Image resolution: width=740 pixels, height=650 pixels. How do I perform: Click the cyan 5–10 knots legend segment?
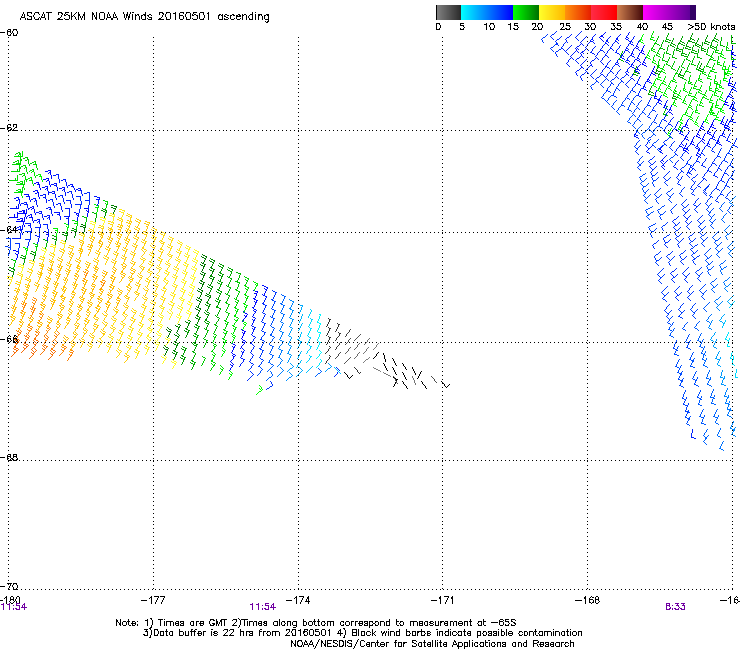474,12
